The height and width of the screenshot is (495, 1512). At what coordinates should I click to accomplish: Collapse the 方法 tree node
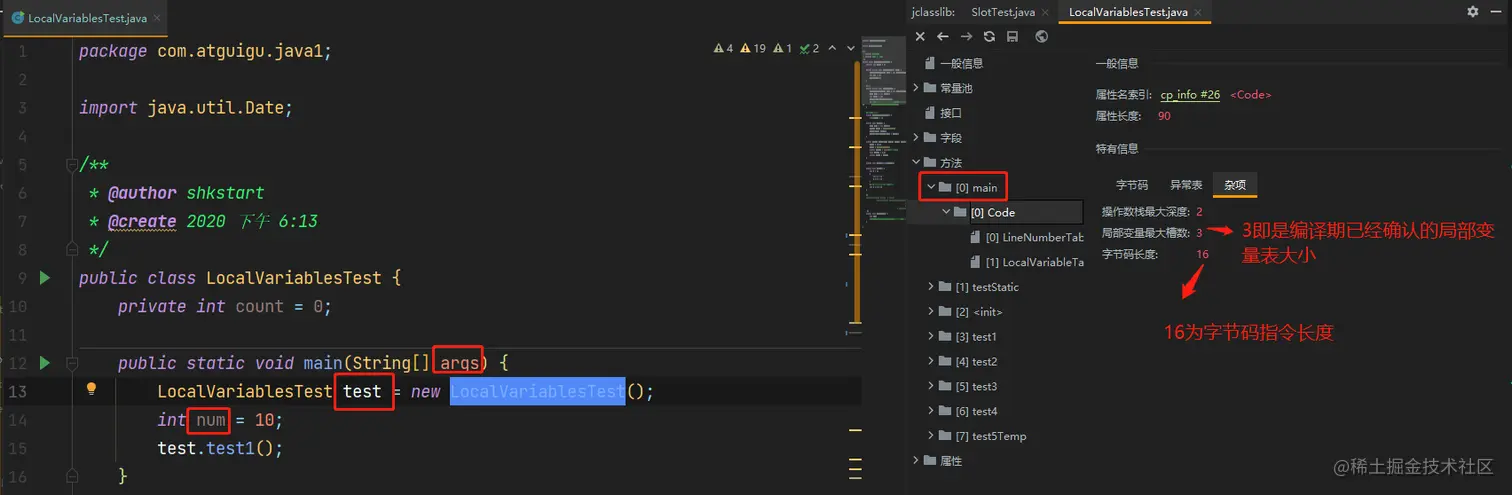(916, 163)
